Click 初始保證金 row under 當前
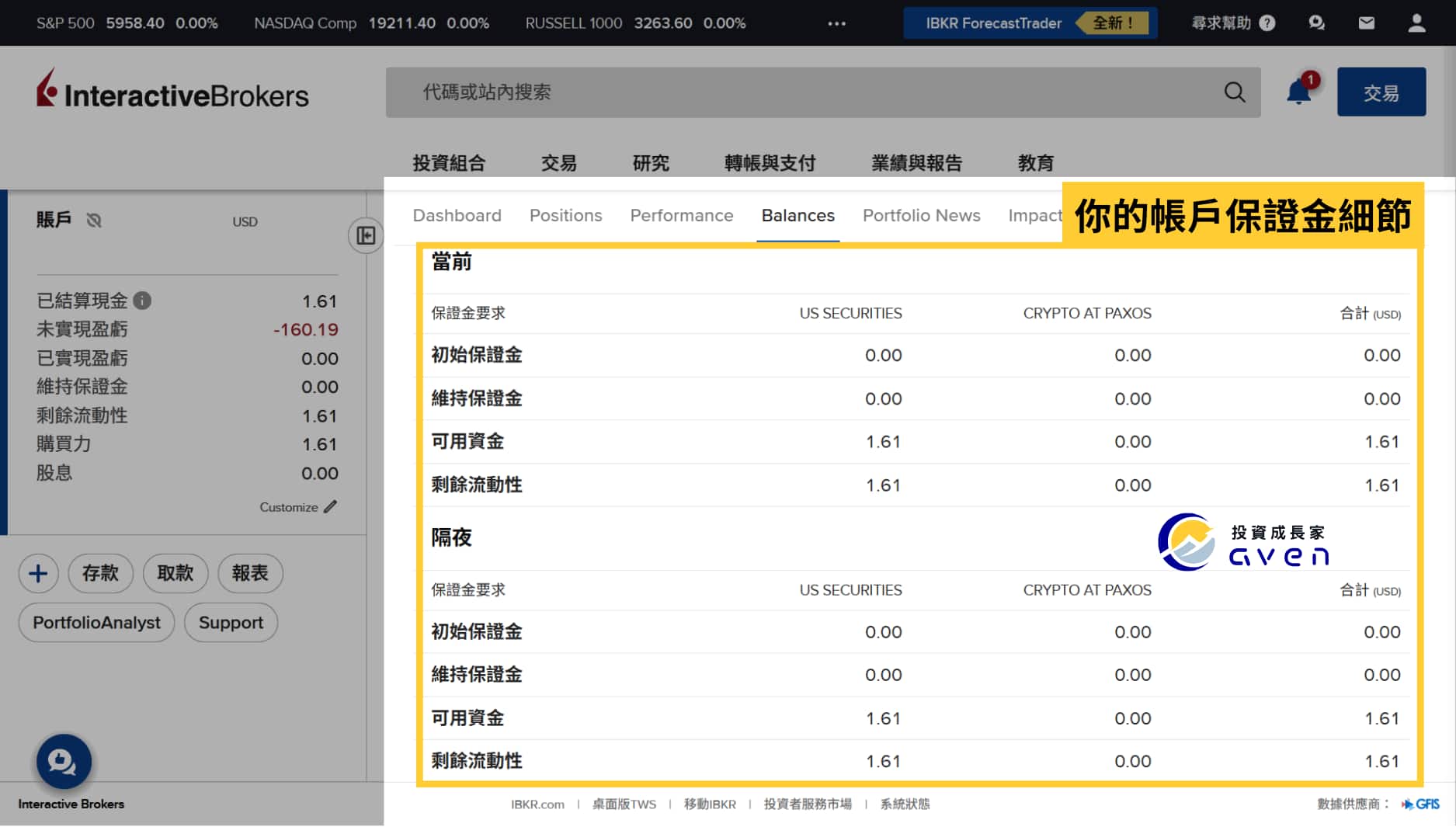 click(916, 355)
